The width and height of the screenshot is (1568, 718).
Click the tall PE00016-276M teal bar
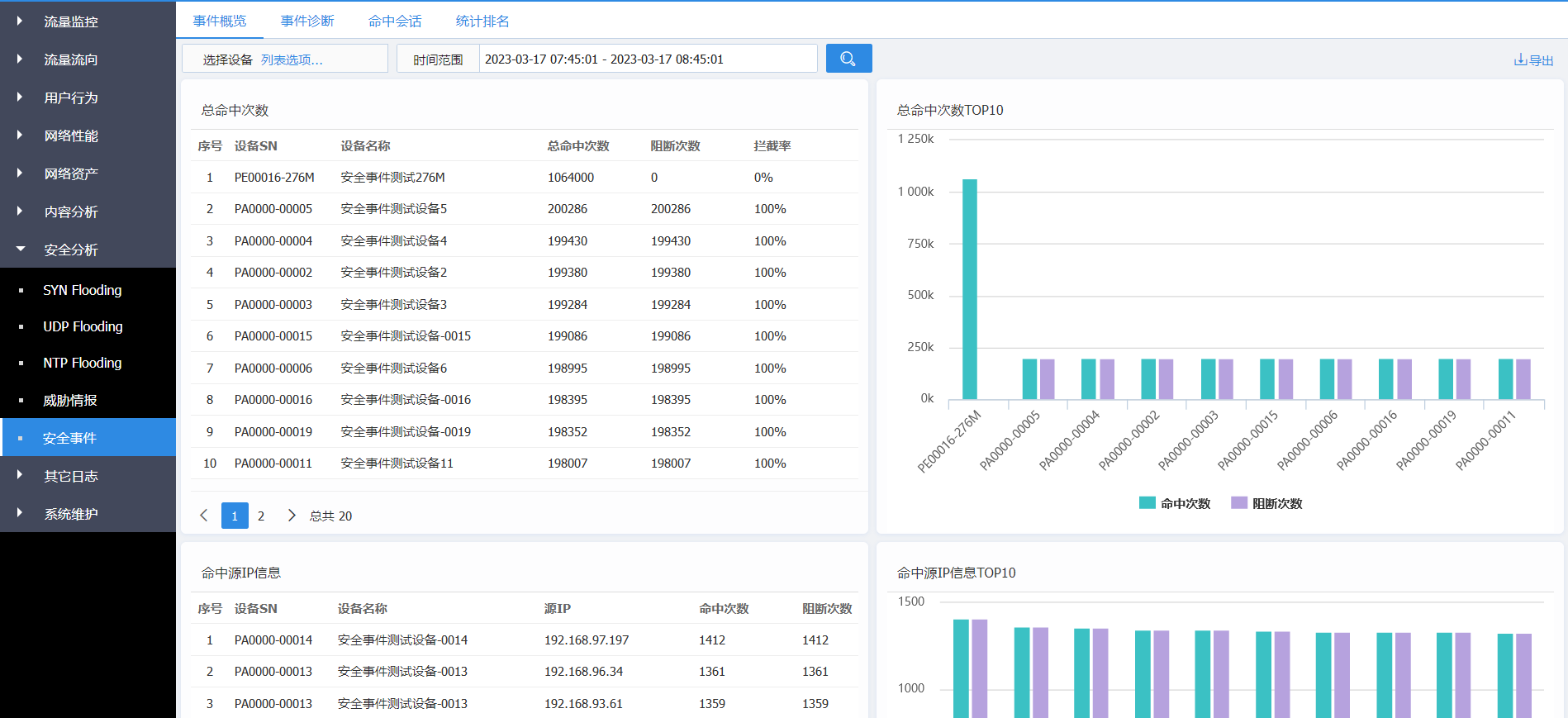coord(970,289)
